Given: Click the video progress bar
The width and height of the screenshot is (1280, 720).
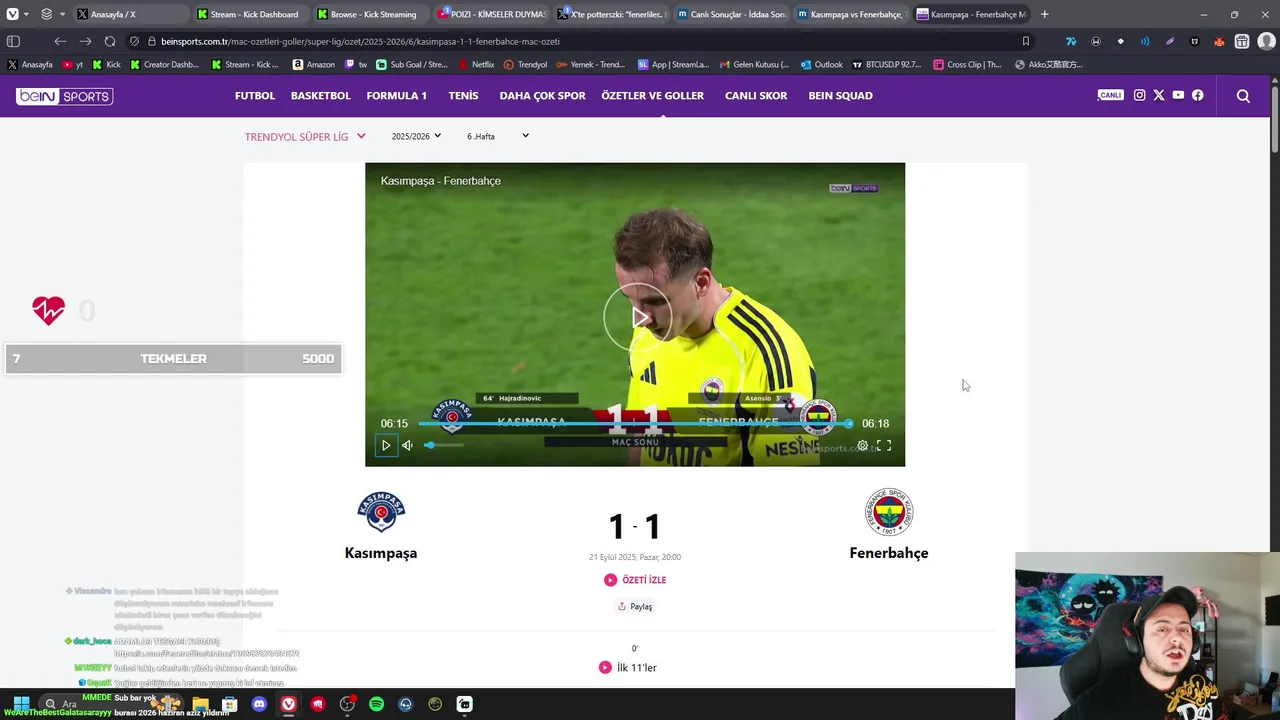Looking at the screenshot, I should point(635,423).
